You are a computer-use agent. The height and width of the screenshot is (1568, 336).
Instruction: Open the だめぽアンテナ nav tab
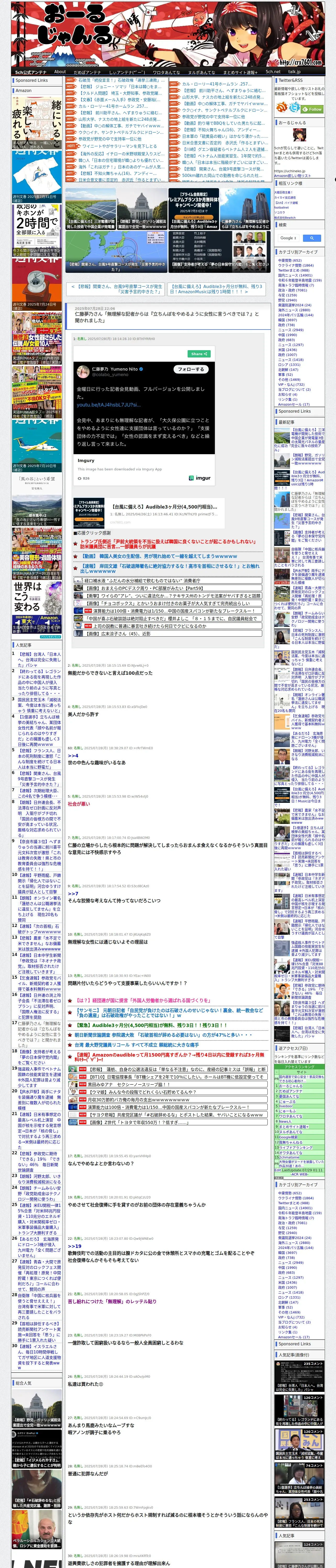(x=87, y=72)
